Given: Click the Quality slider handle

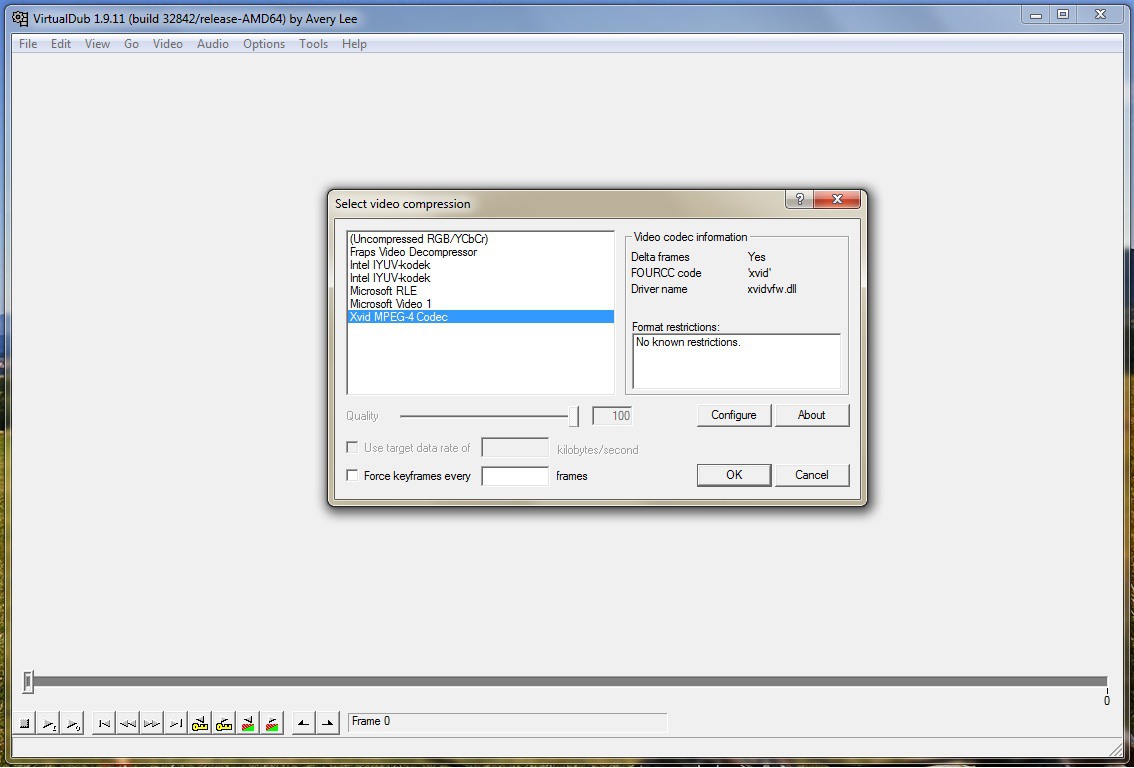Looking at the screenshot, I should point(574,416).
